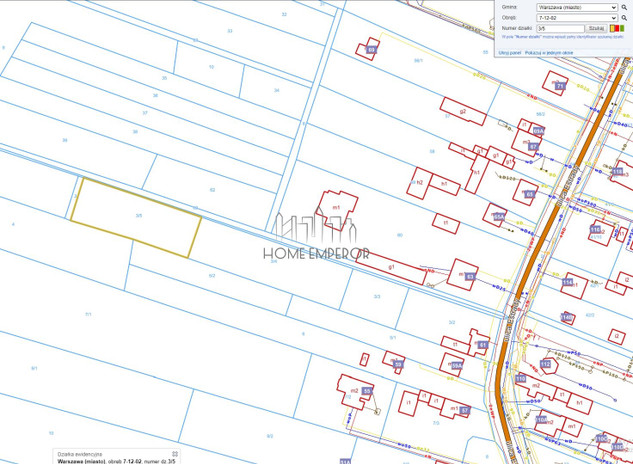Screen dimensions: 633x464
Task: Click building m1 in the map center
Action: pos(337,208)
